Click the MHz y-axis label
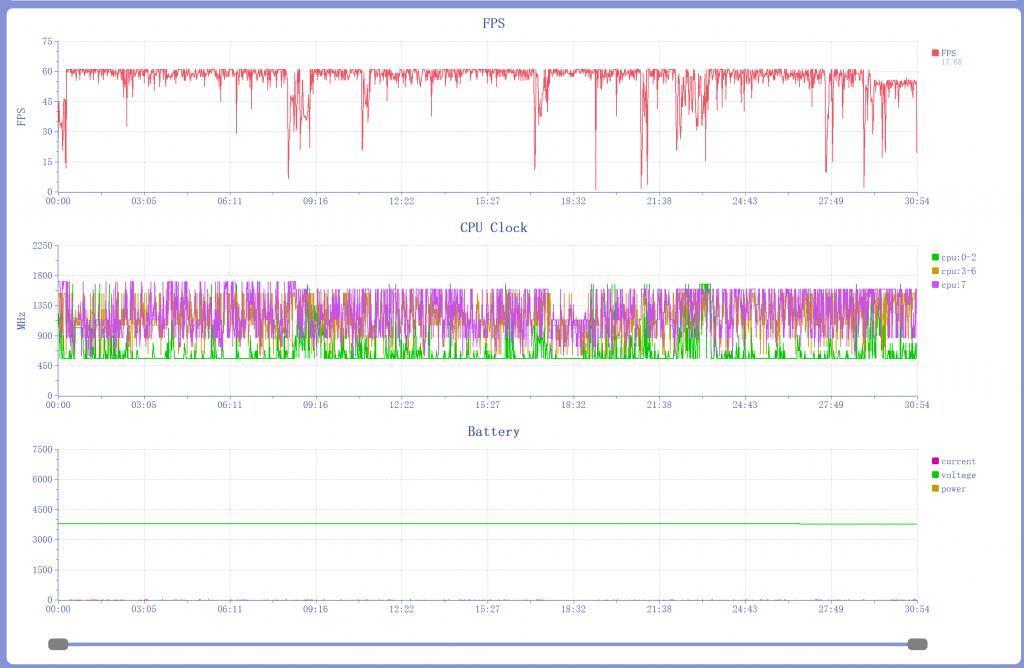 coord(22,321)
